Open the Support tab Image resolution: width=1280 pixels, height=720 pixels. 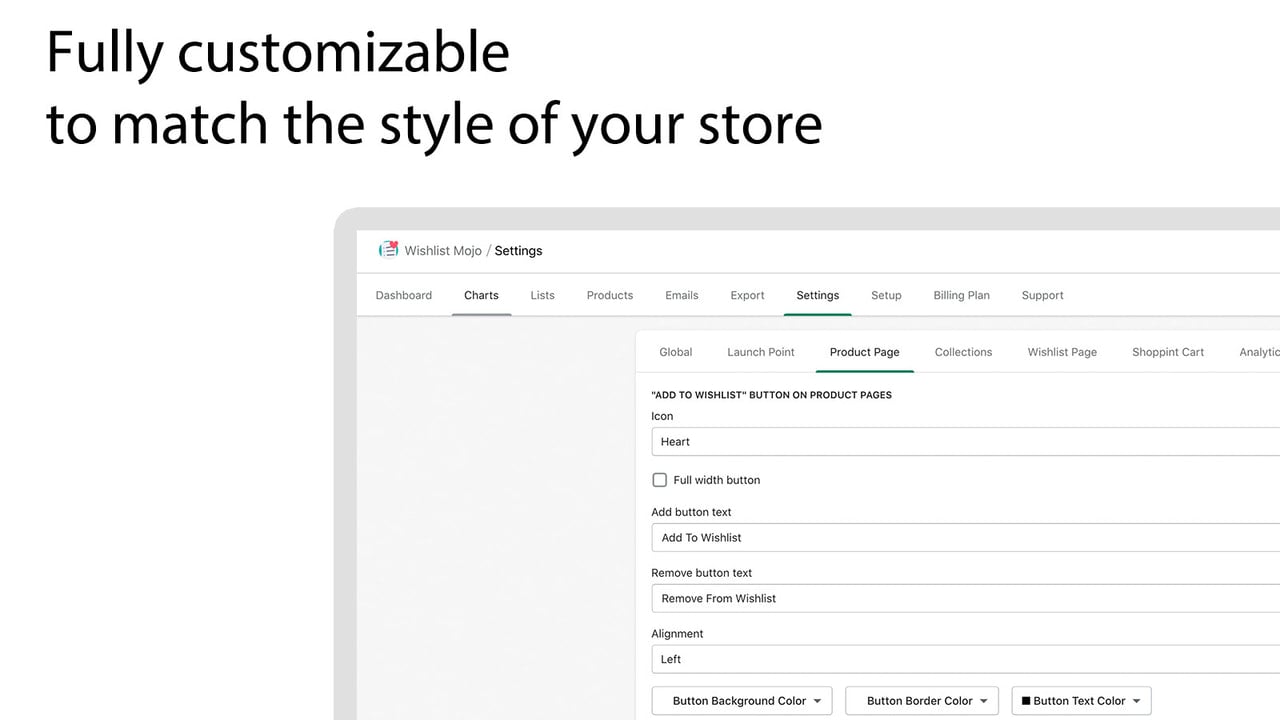click(x=1043, y=295)
